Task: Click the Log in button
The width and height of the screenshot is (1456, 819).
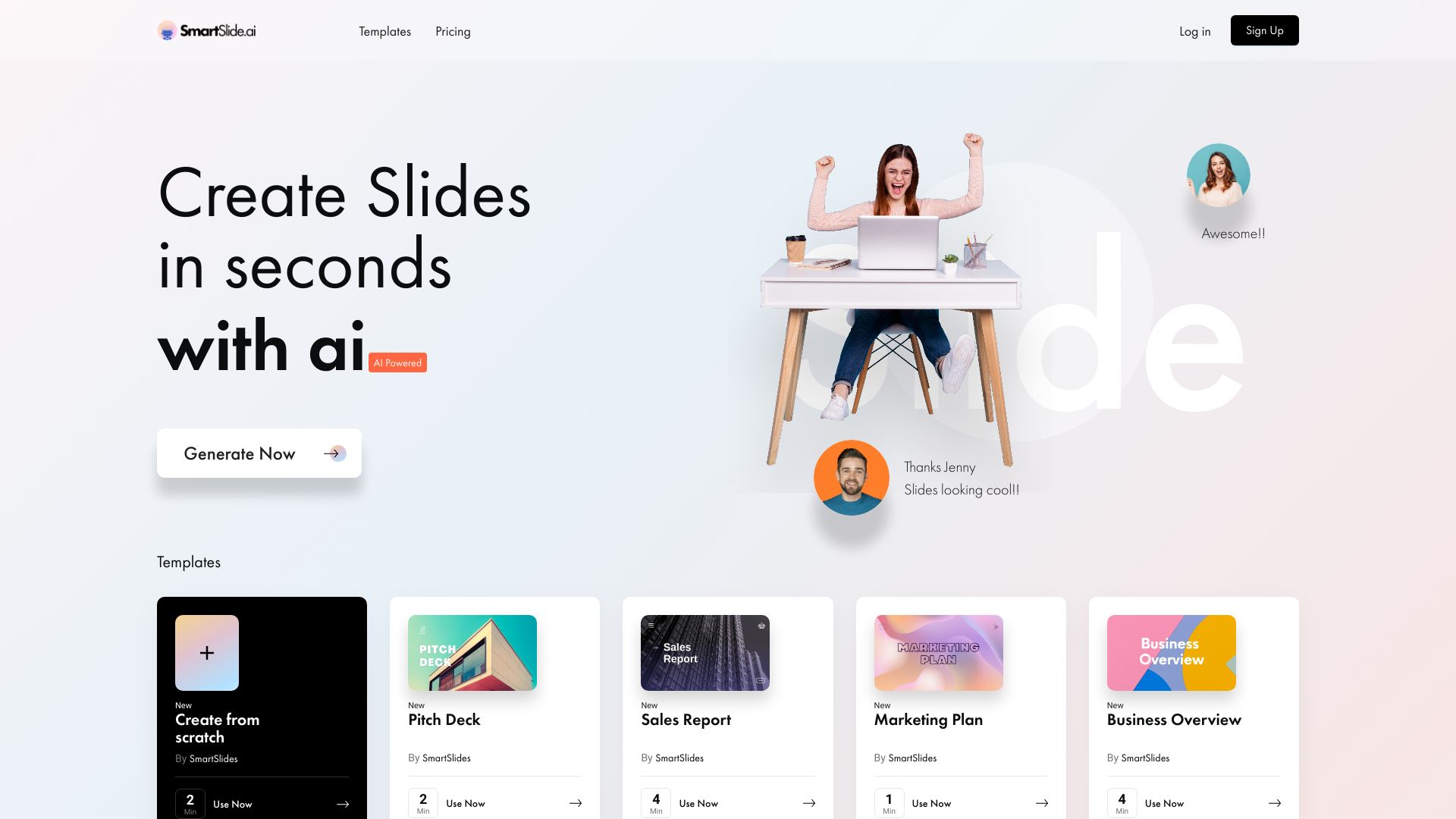Action: click(1195, 30)
